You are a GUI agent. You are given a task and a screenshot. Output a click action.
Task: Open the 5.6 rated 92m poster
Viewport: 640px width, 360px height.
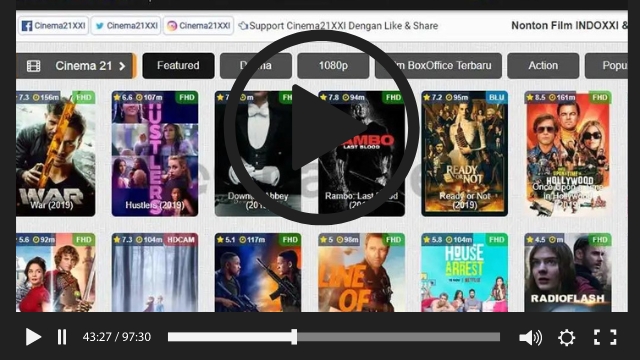pyautogui.click(x=56, y=273)
